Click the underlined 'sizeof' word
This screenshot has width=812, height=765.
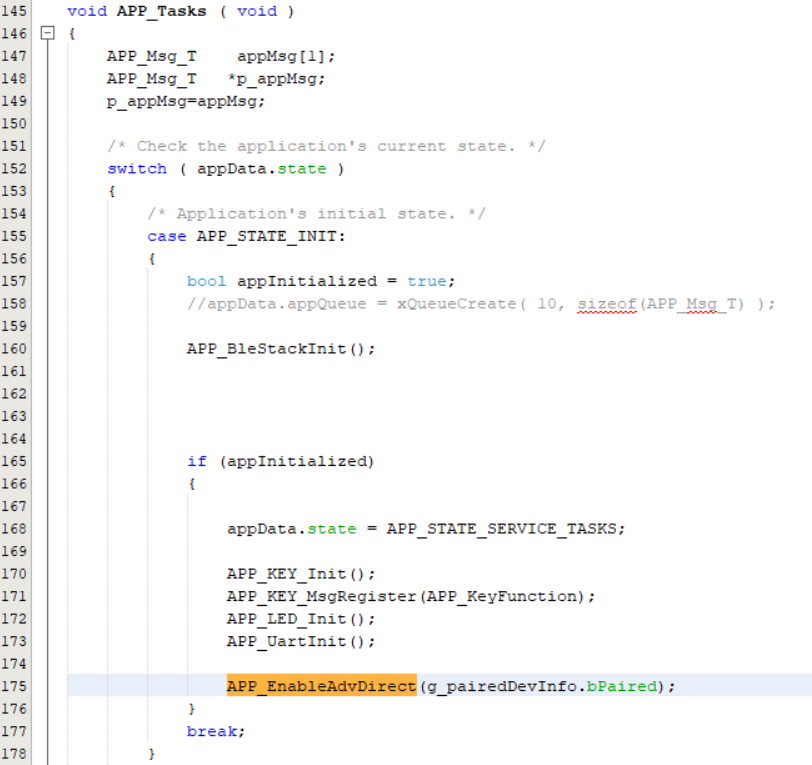(x=606, y=304)
